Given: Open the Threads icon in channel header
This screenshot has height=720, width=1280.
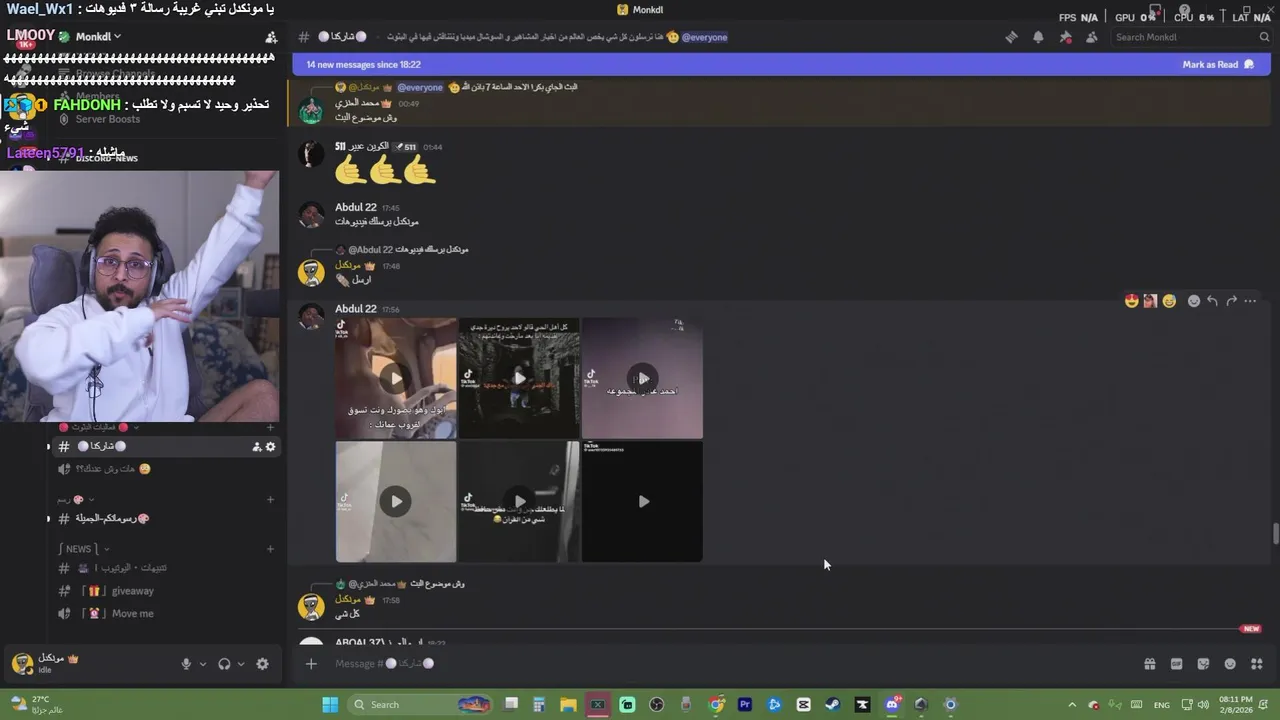Looking at the screenshot, I should pos(1011,37).
